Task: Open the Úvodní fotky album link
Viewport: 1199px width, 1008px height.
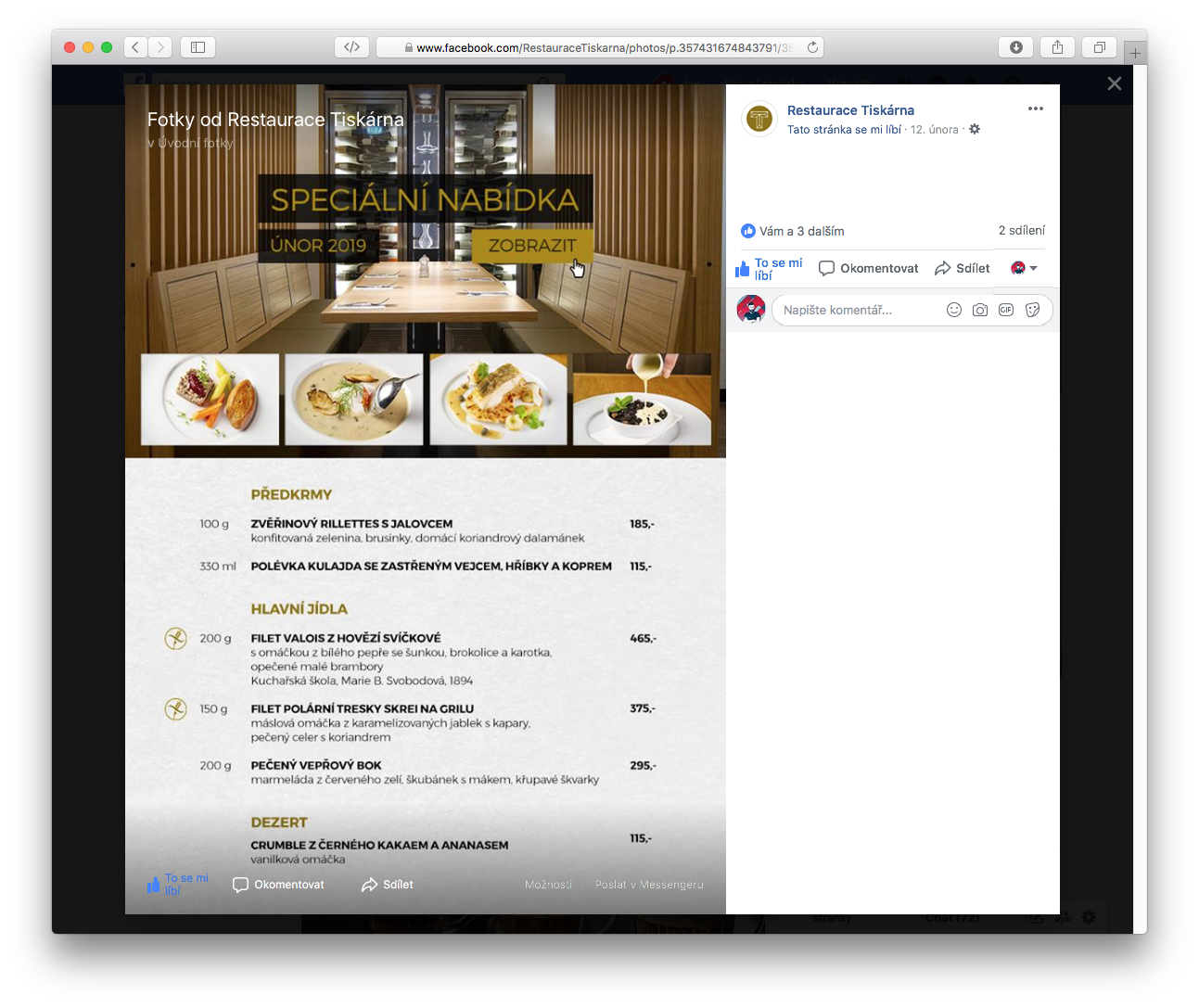Action: 198,143
